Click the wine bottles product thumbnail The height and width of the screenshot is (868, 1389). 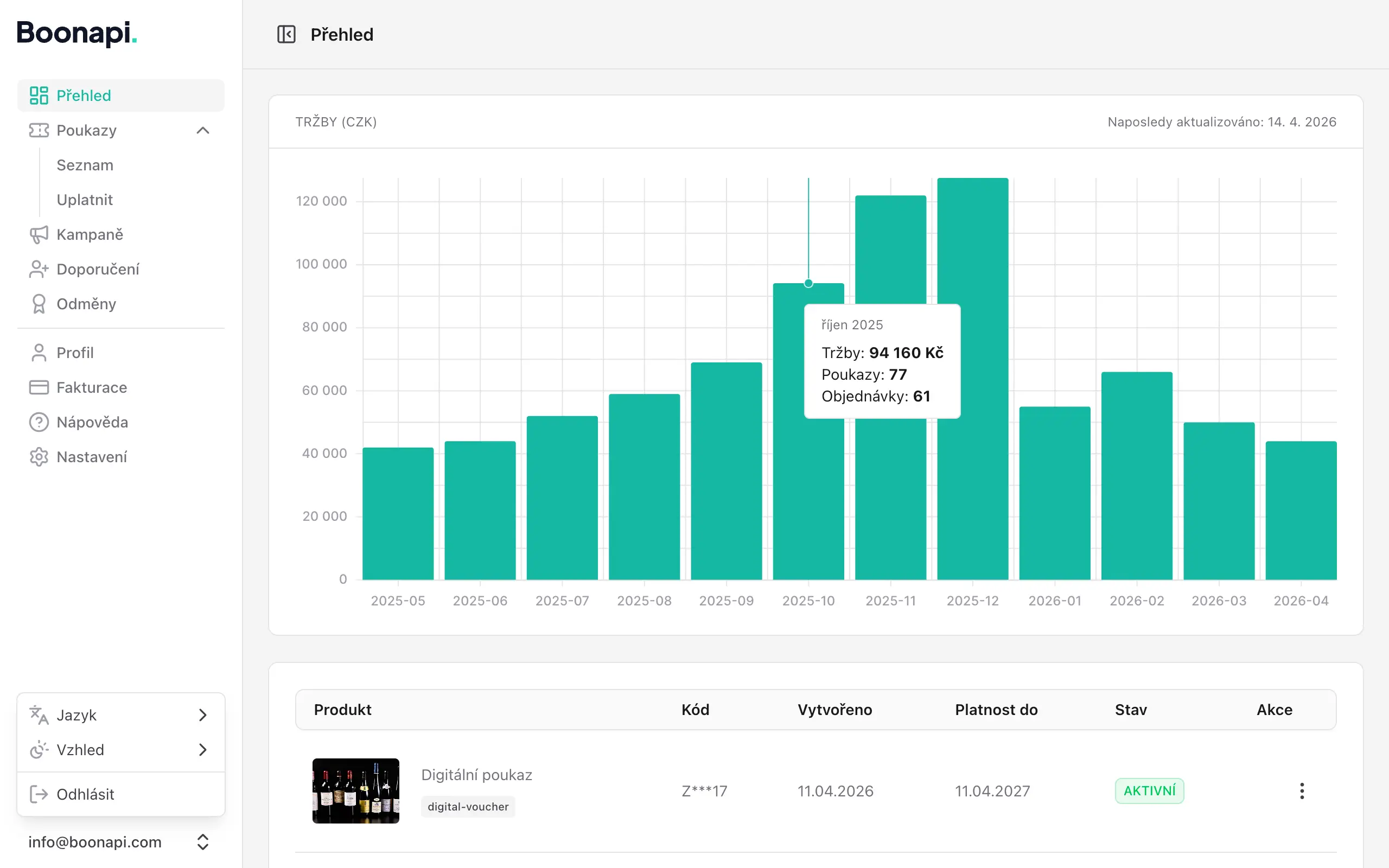(x=355, y=790)
